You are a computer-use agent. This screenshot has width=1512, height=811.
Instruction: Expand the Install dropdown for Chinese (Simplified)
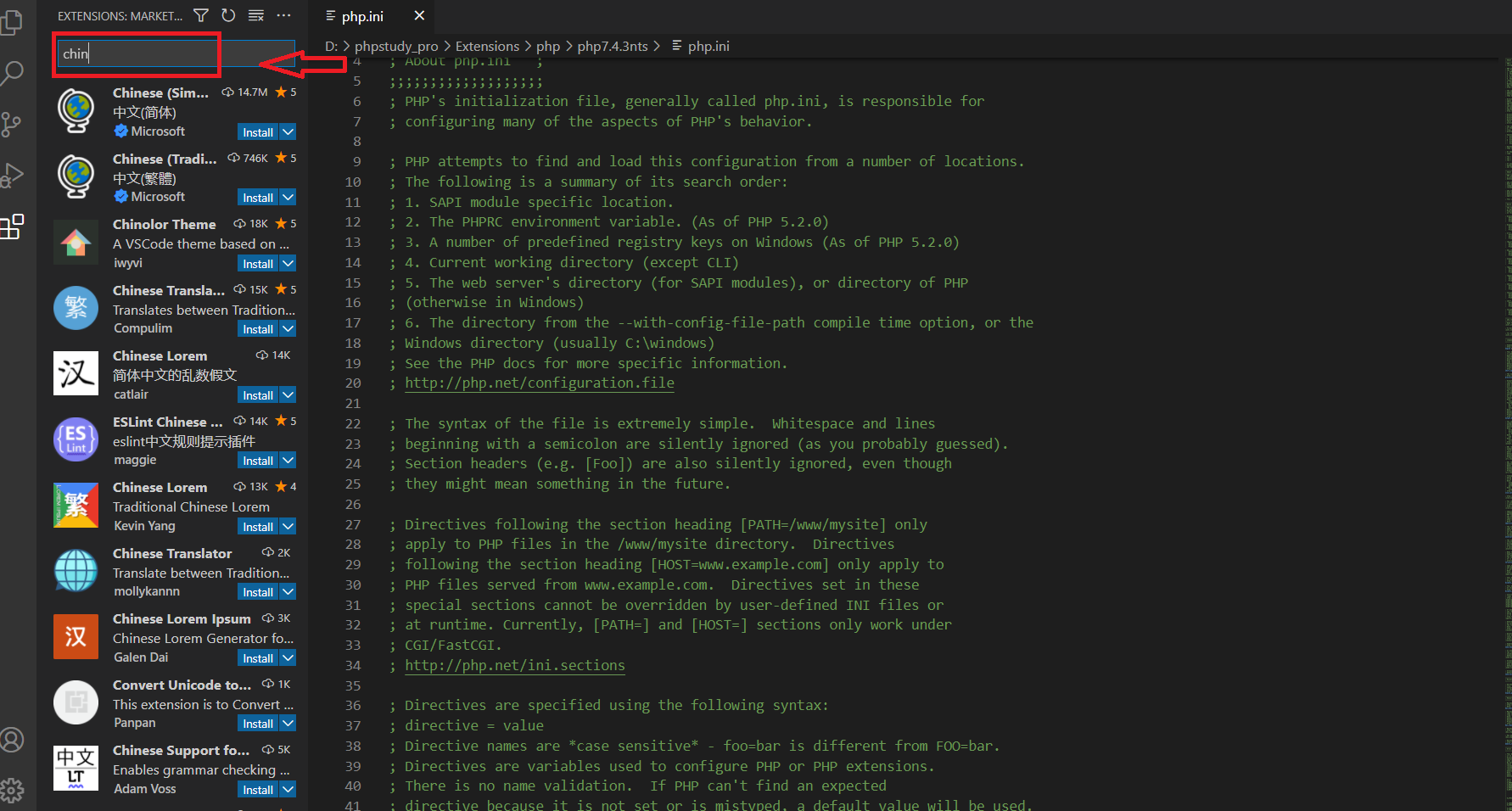[287, 131]
